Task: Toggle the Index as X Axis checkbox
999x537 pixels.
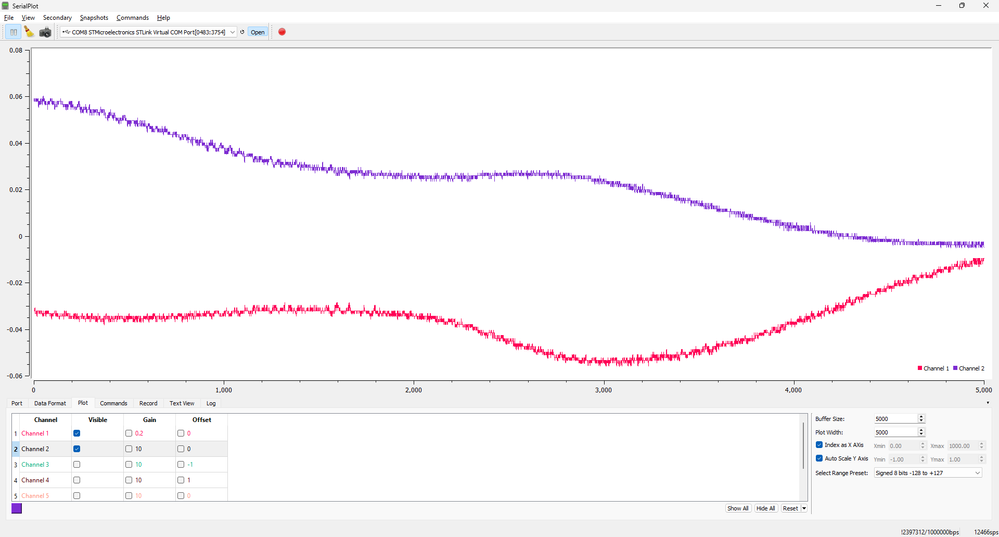Action: point(819,445)
